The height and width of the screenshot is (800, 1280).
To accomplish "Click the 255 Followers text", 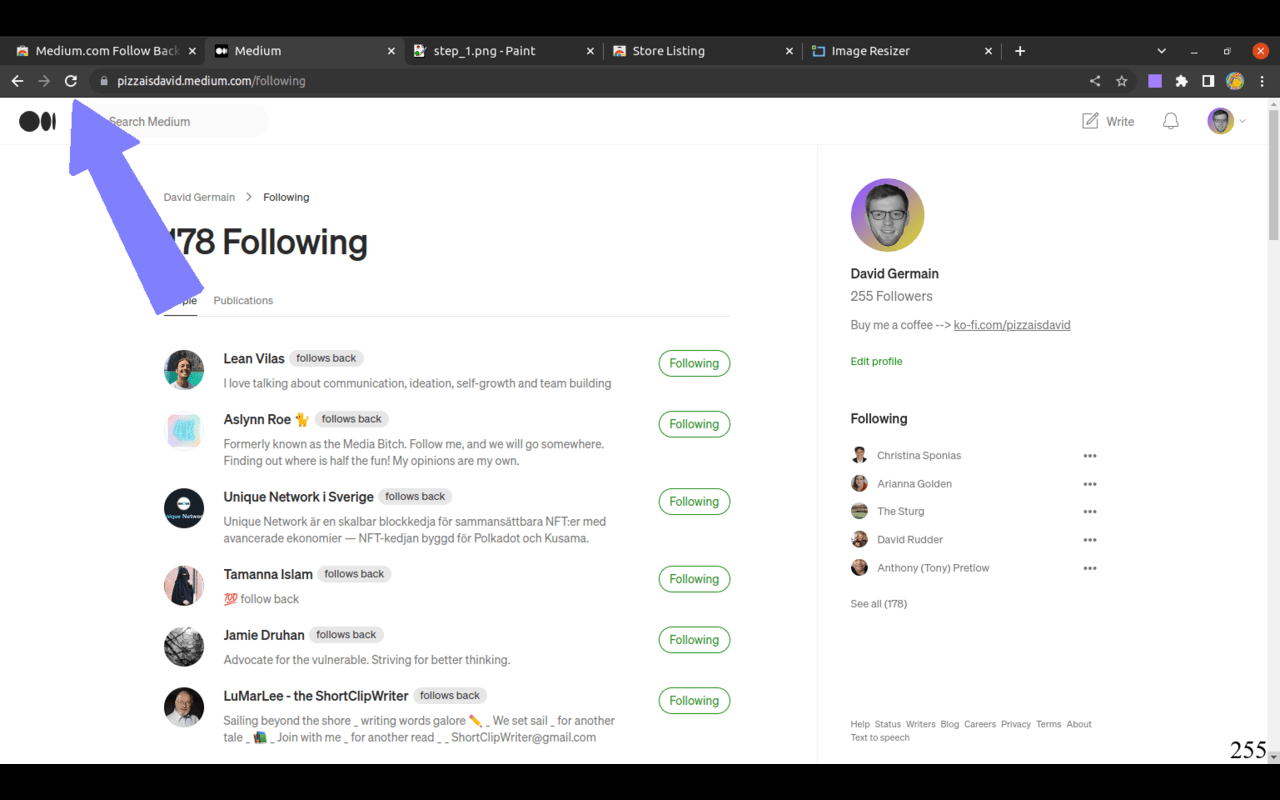I will pyautogui.click(x=891, y=297).
